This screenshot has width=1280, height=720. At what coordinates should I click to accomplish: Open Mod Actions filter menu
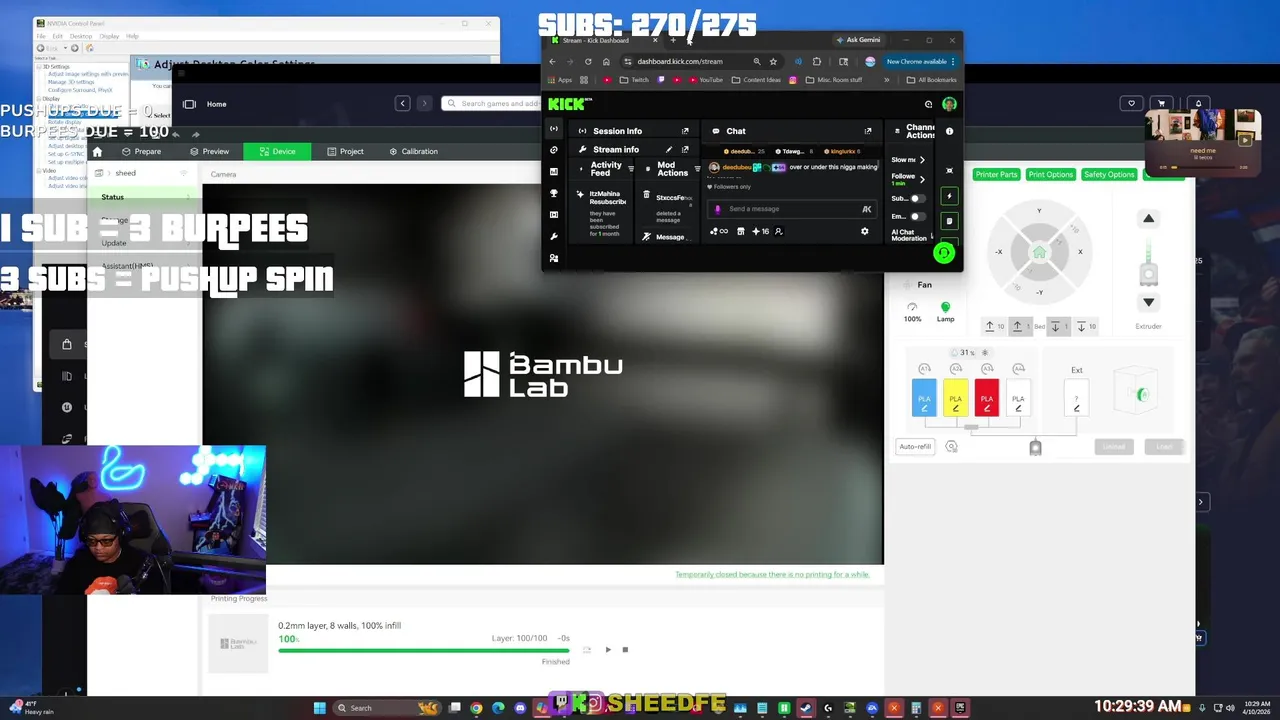click(x=697, y=169)
